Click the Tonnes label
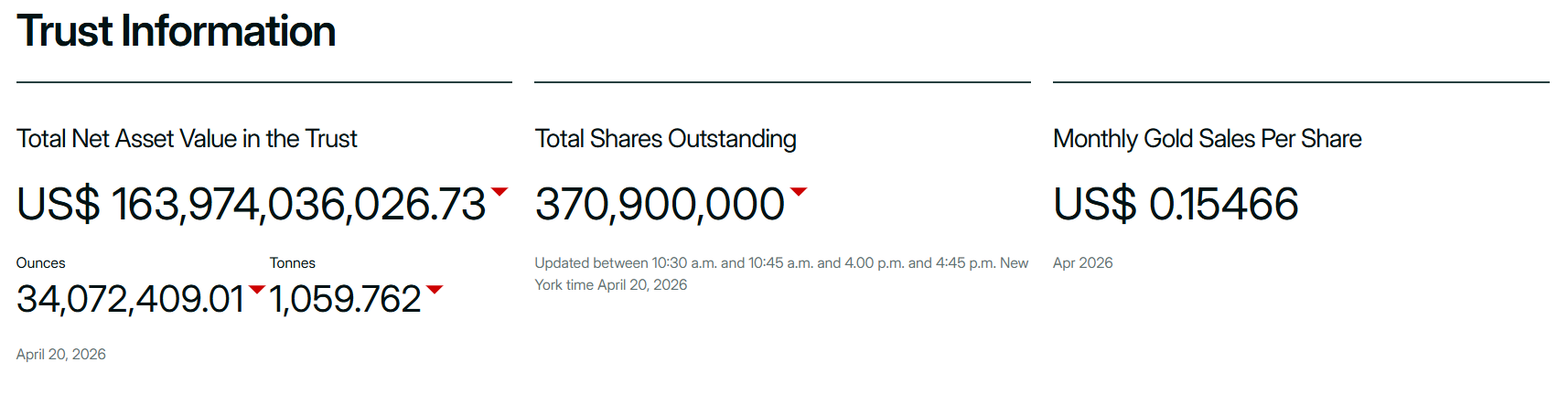Image resolution: width=1568 pixels, height=405 pixels. point(293,263)
